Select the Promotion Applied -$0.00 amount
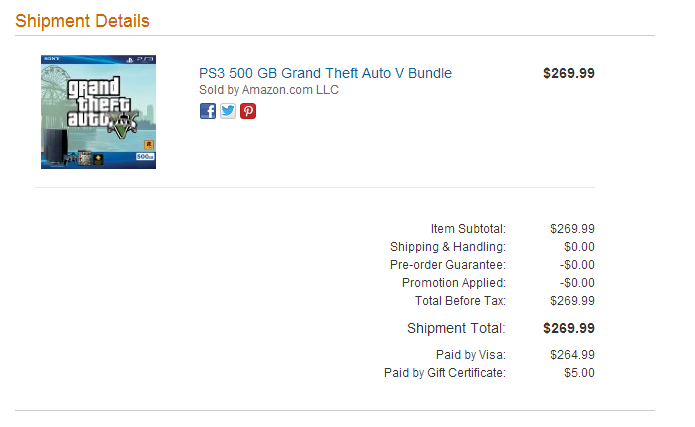Image resolution: width=695 pixels, height=427 pixels. [x=577, y=283]
